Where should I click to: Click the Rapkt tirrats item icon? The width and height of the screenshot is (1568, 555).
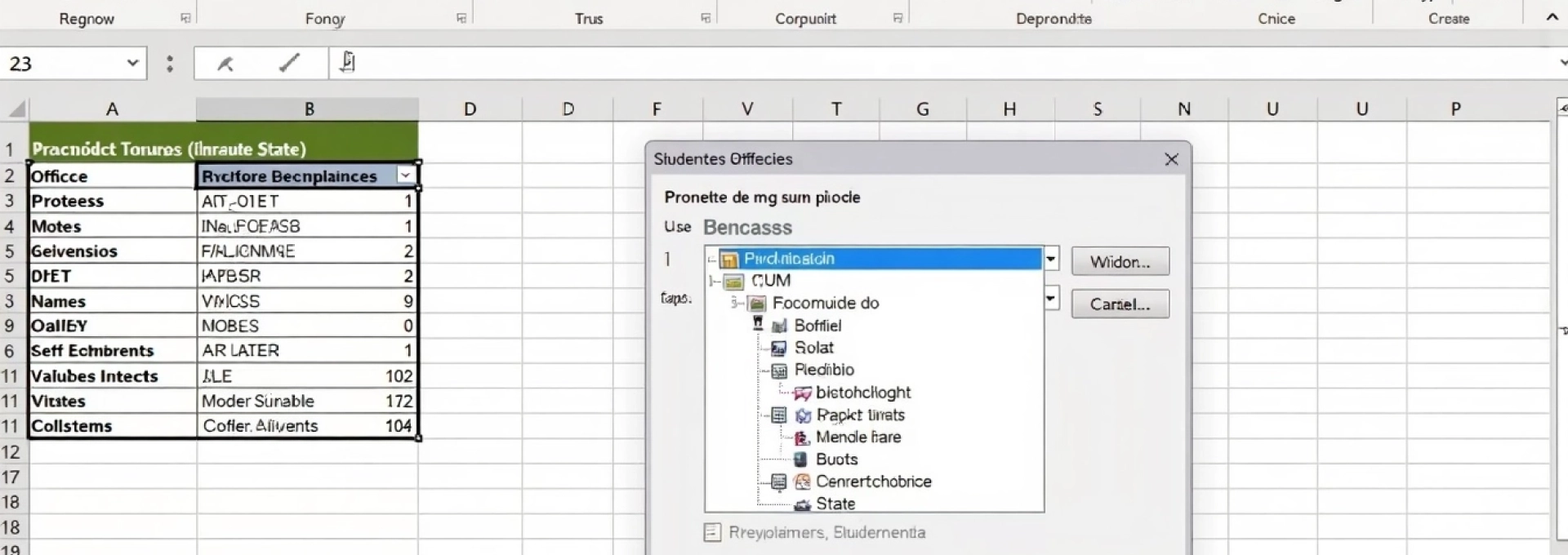(x=803, y=415)
